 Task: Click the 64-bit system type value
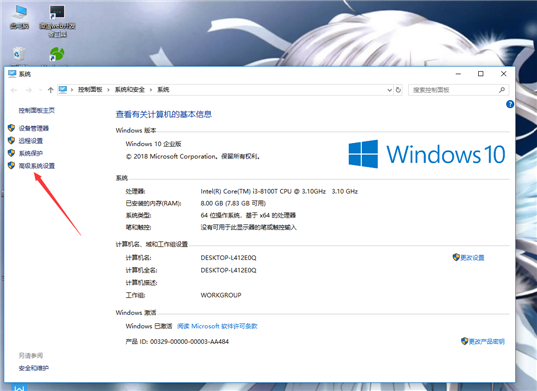tap(248, 215)
